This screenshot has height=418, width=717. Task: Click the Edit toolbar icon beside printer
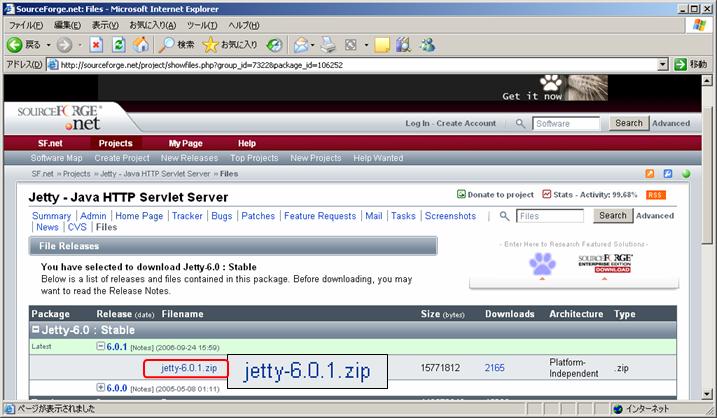tap(351, 44)
